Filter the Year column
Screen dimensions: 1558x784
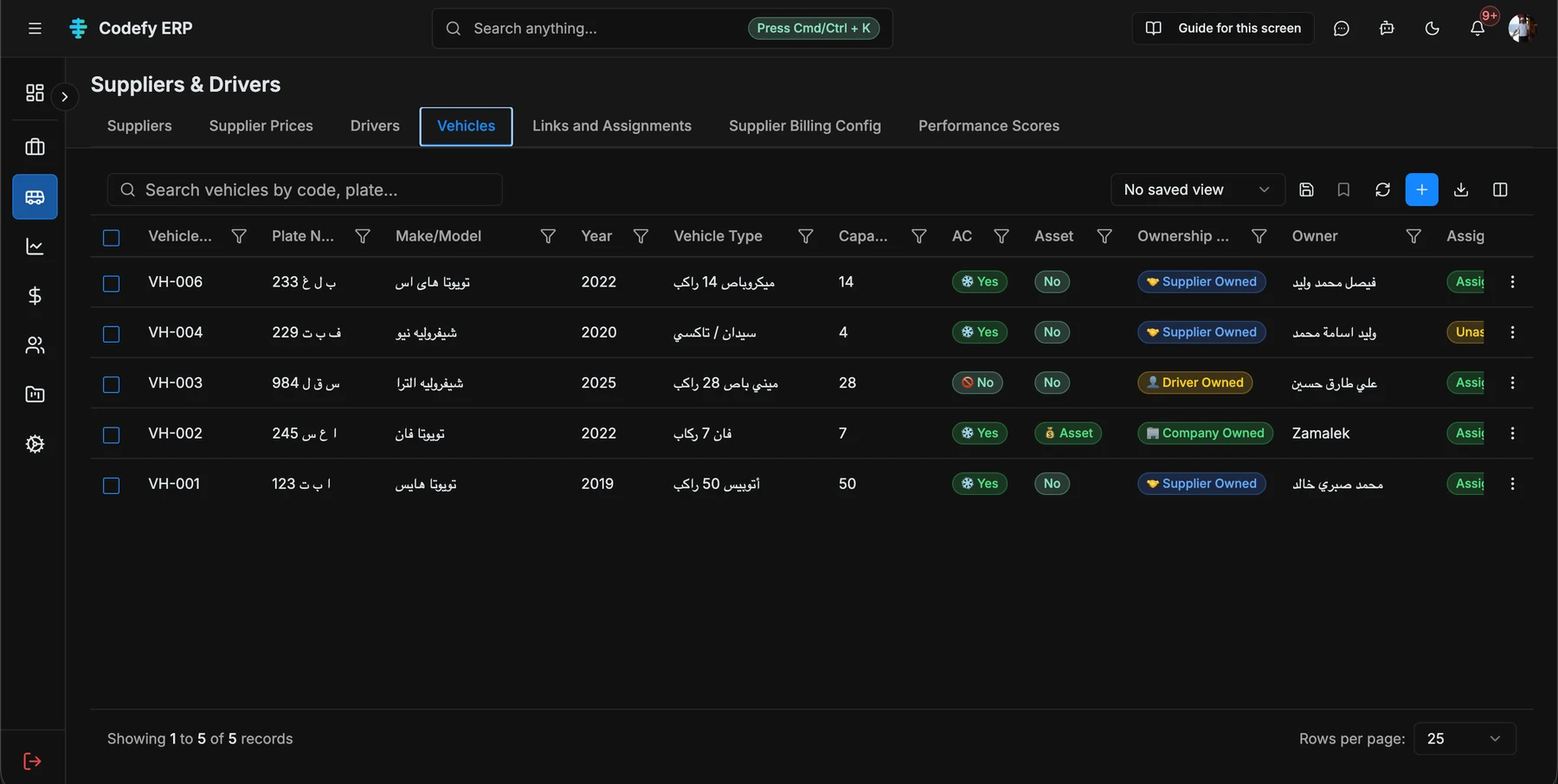pyautogui.click(x=641, y=236)
